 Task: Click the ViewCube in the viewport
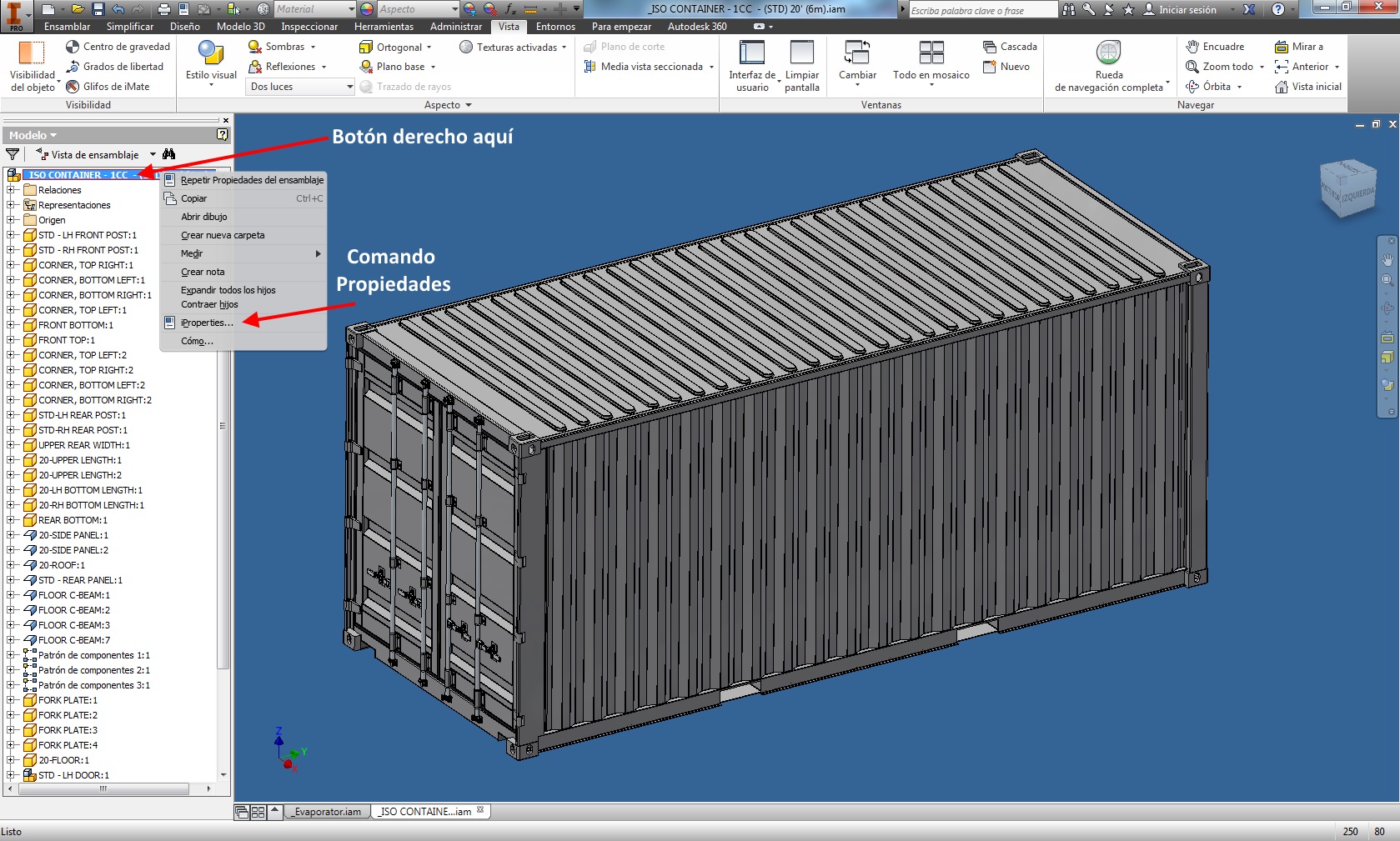(1347, 188)
